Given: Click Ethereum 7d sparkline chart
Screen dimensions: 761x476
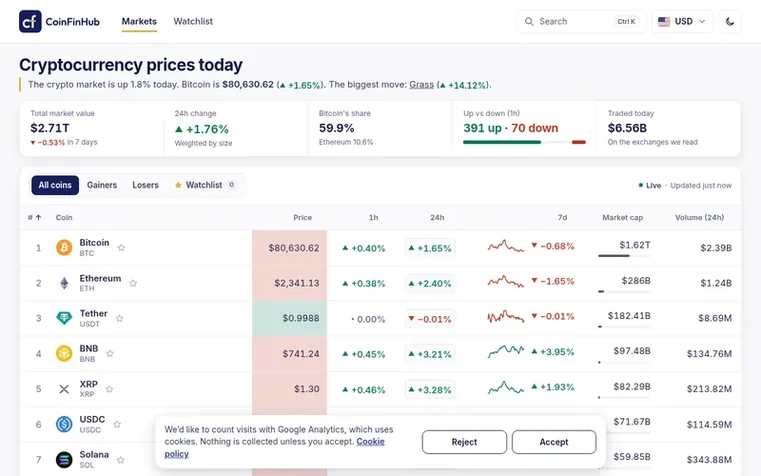Looking at the screenshot, I should [x=506, y=281].
